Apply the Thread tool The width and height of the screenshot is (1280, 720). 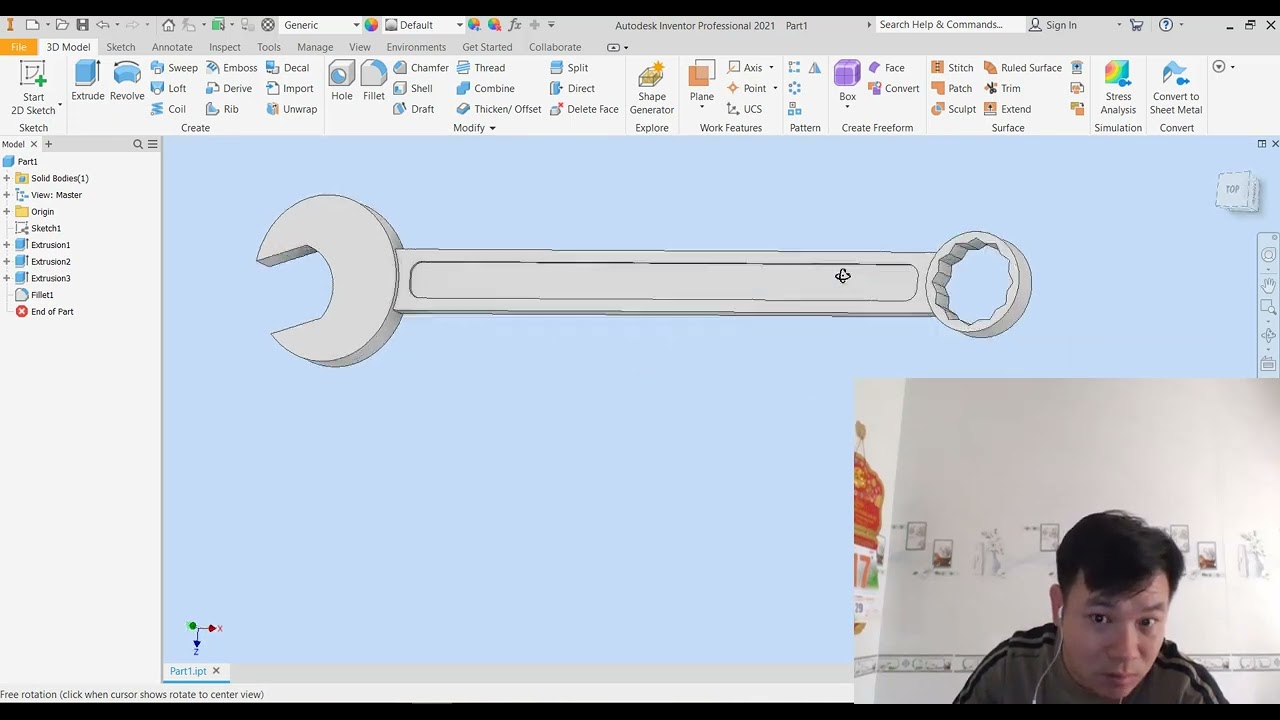point(480,68)
